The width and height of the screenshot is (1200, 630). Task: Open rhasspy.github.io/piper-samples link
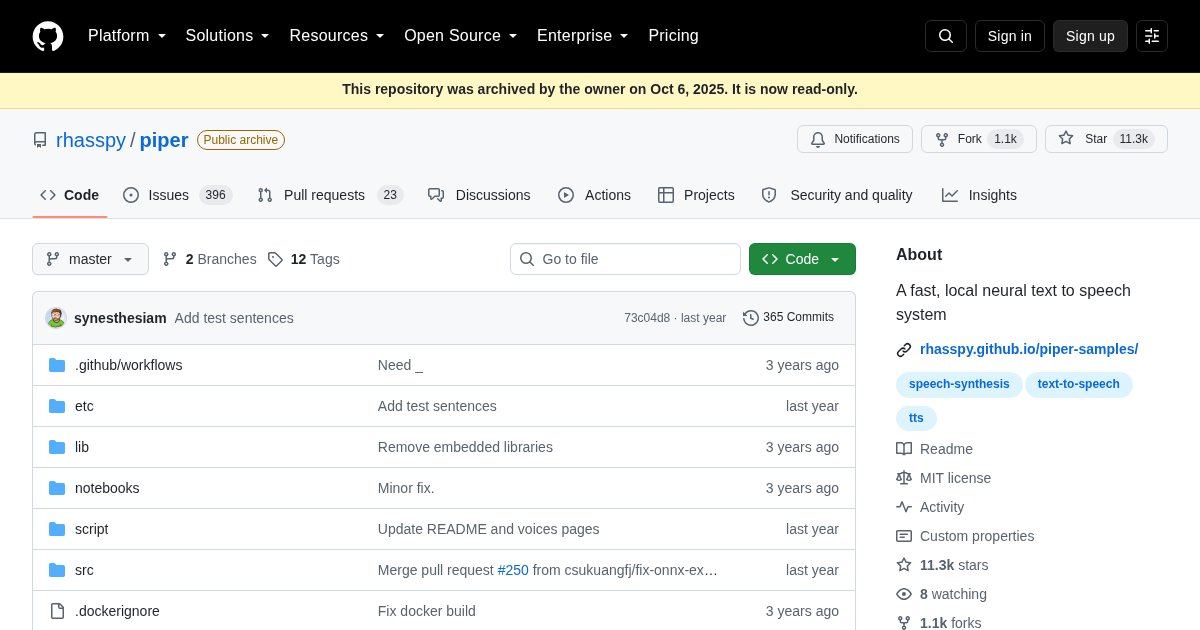pos(1029,349)
